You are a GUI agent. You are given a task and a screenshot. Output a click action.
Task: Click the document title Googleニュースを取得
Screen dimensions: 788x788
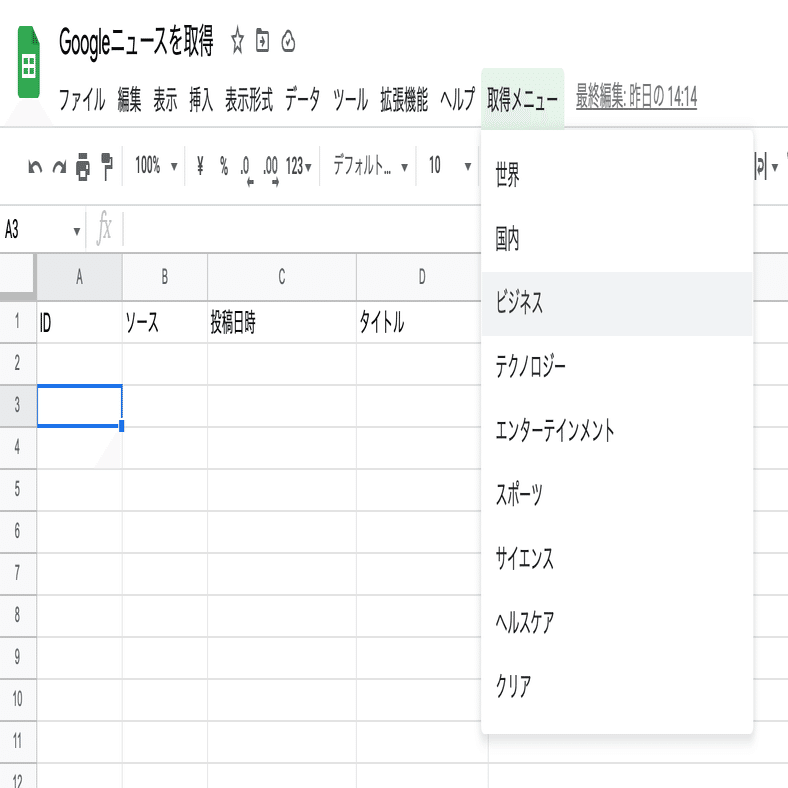click(x=136, y=42)
